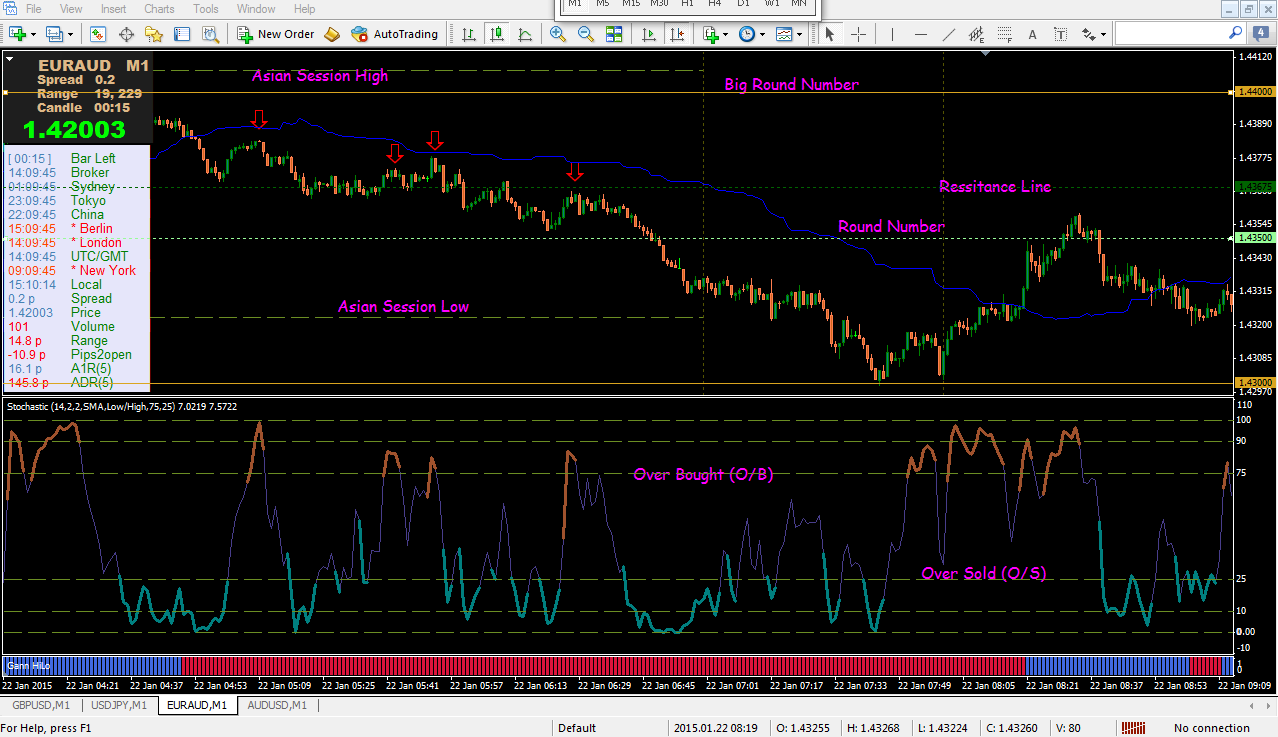Click the MetaEditor yellow book icon
The image size is (1278, 737).
point(332,34)
